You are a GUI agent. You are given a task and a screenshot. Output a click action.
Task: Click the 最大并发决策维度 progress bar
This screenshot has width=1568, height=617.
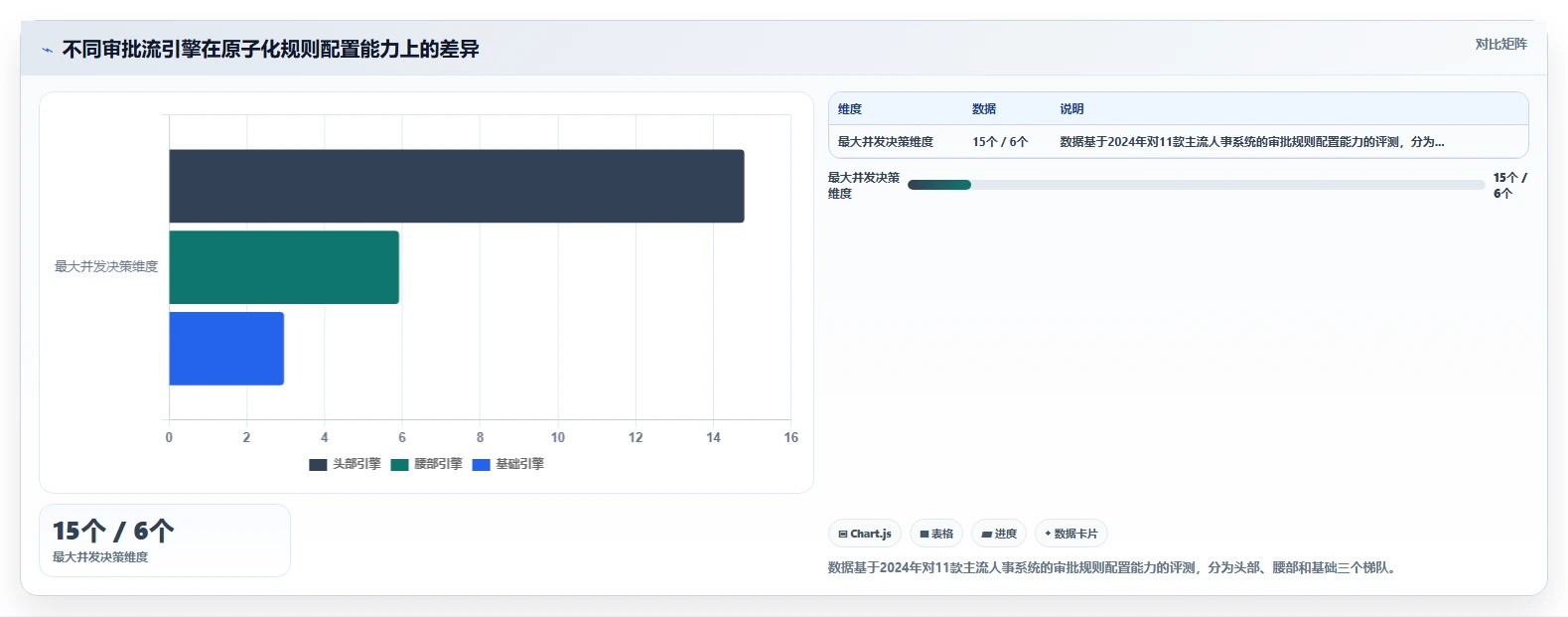tap(1197, 185)
